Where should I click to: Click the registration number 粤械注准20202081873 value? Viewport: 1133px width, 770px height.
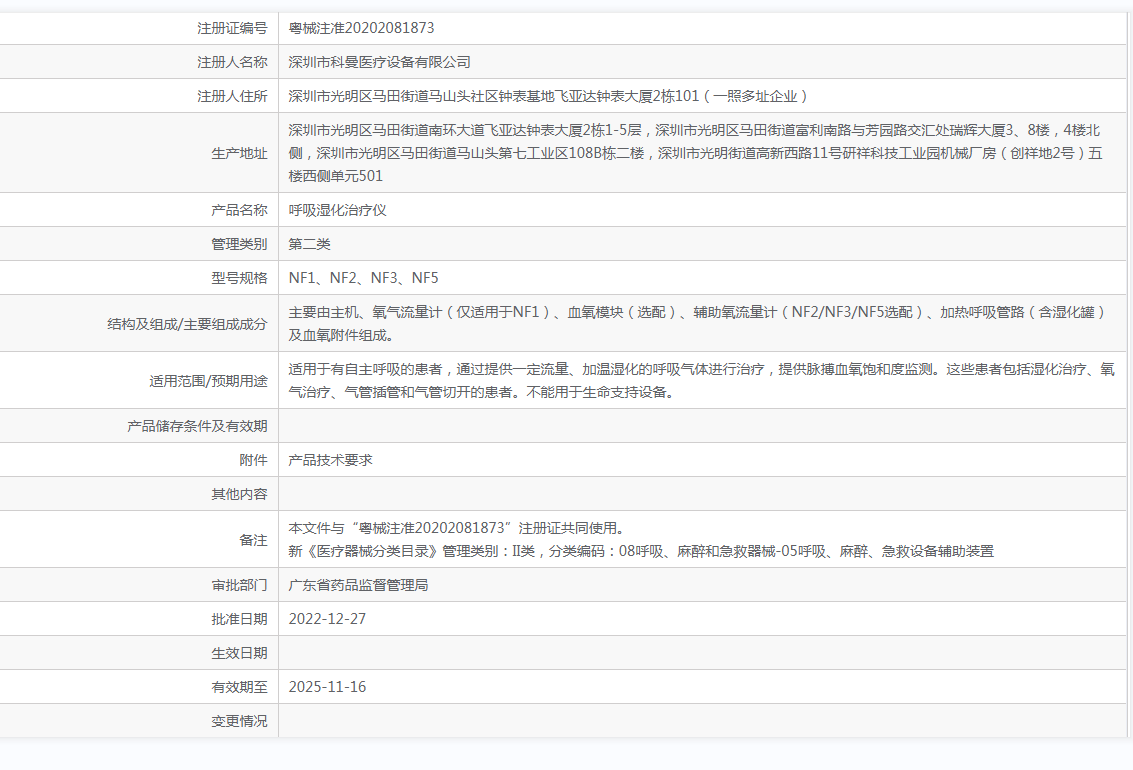(361, 28)
